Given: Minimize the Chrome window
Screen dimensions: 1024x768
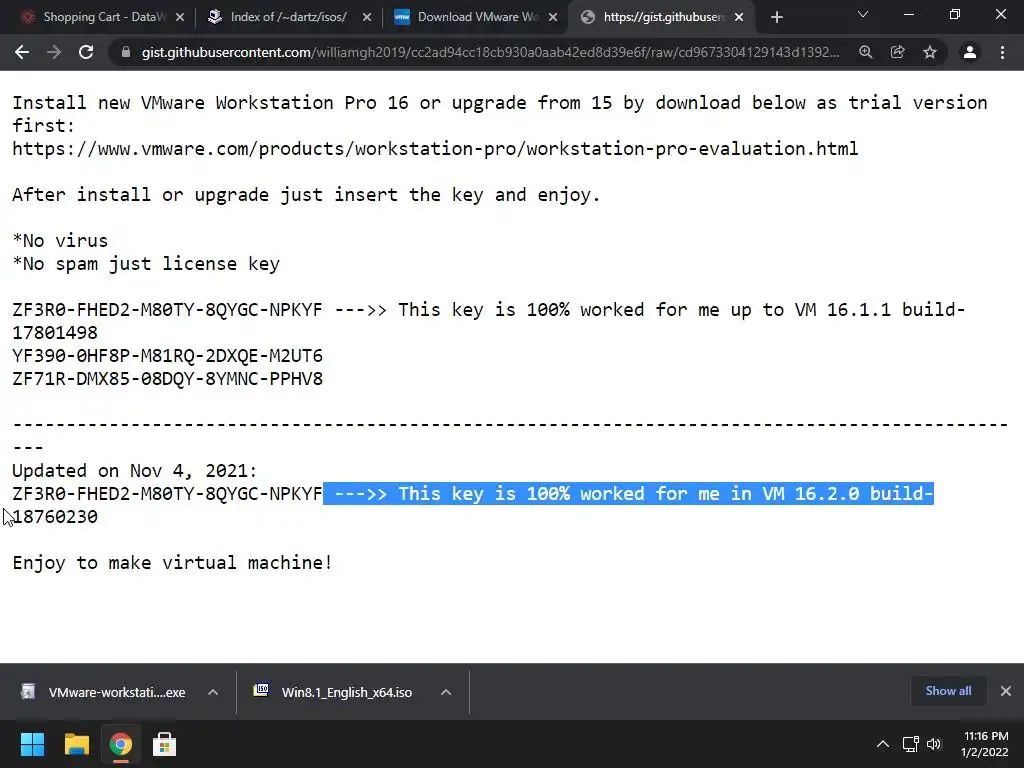Looking at the screenshot, I should click(x=908, y=14).
